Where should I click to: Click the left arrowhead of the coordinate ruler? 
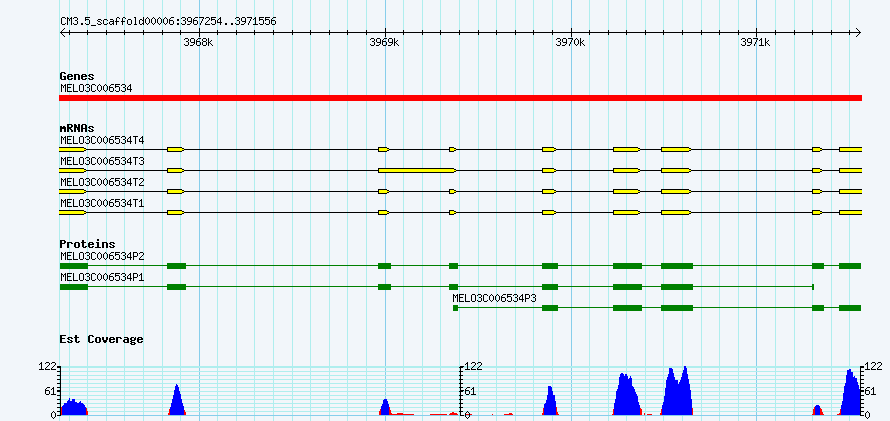62,32
